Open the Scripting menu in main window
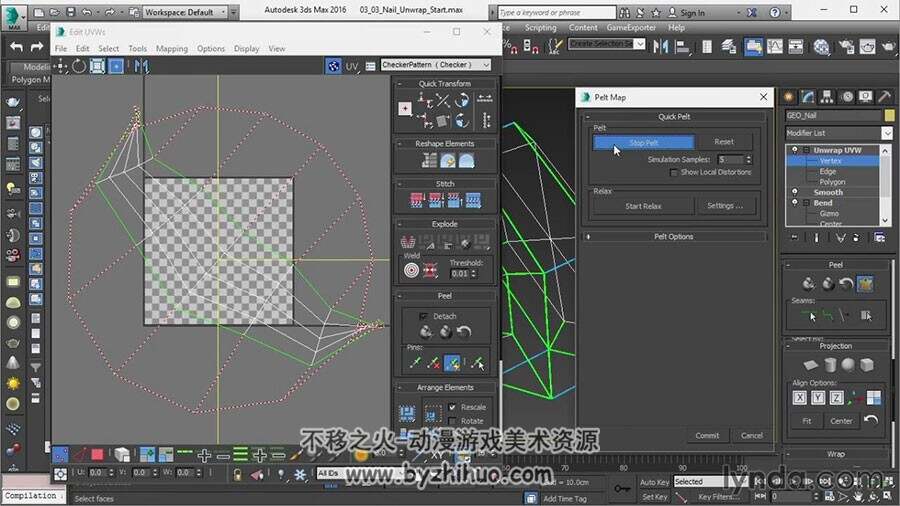Screen dimensions: 900x506 click(540, 28)
